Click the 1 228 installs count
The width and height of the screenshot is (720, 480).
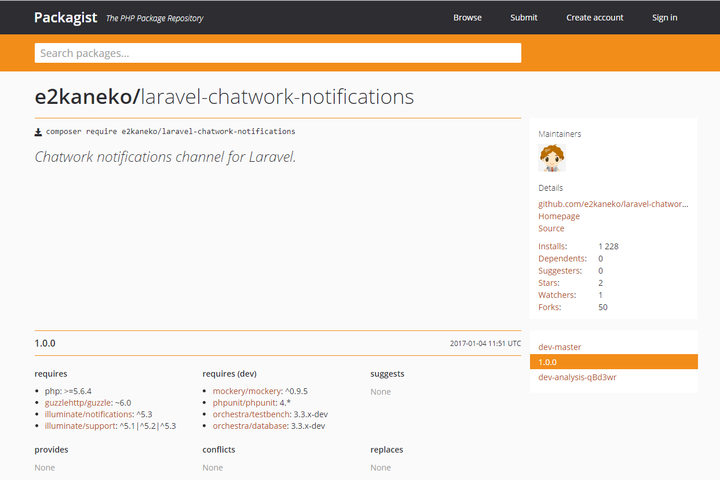tap(608, 246)
